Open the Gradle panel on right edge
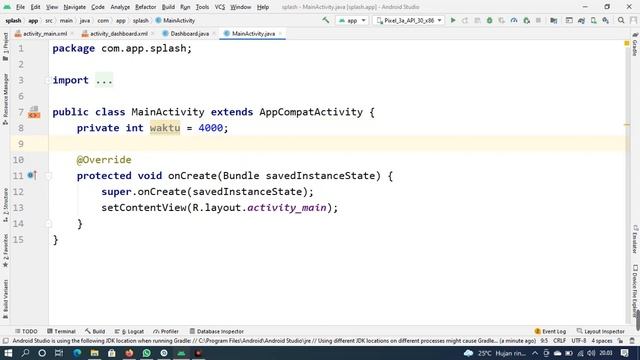The image size is (640, 360). click(635, 45)
